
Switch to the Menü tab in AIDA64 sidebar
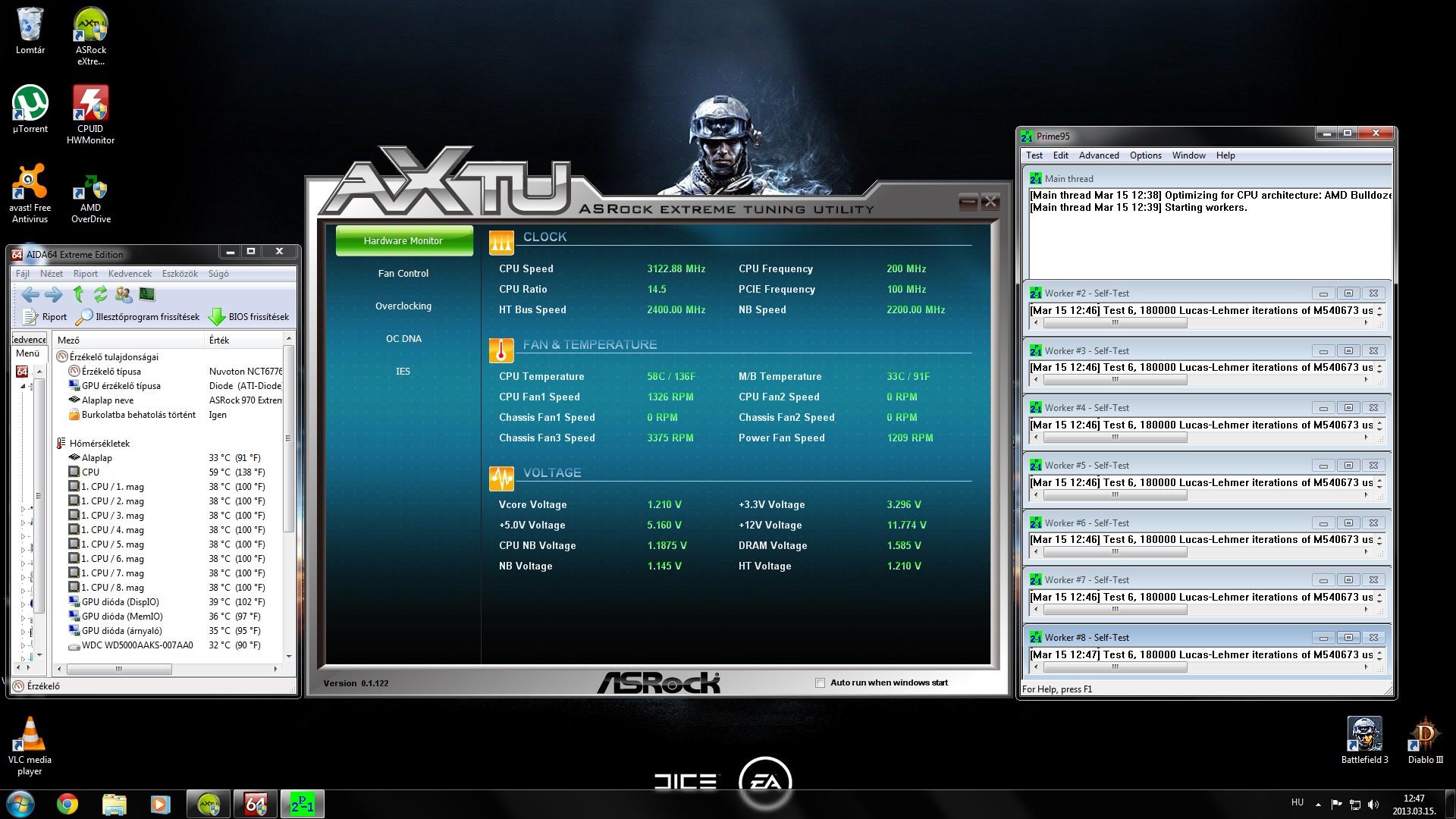click(x=28, y=353)
